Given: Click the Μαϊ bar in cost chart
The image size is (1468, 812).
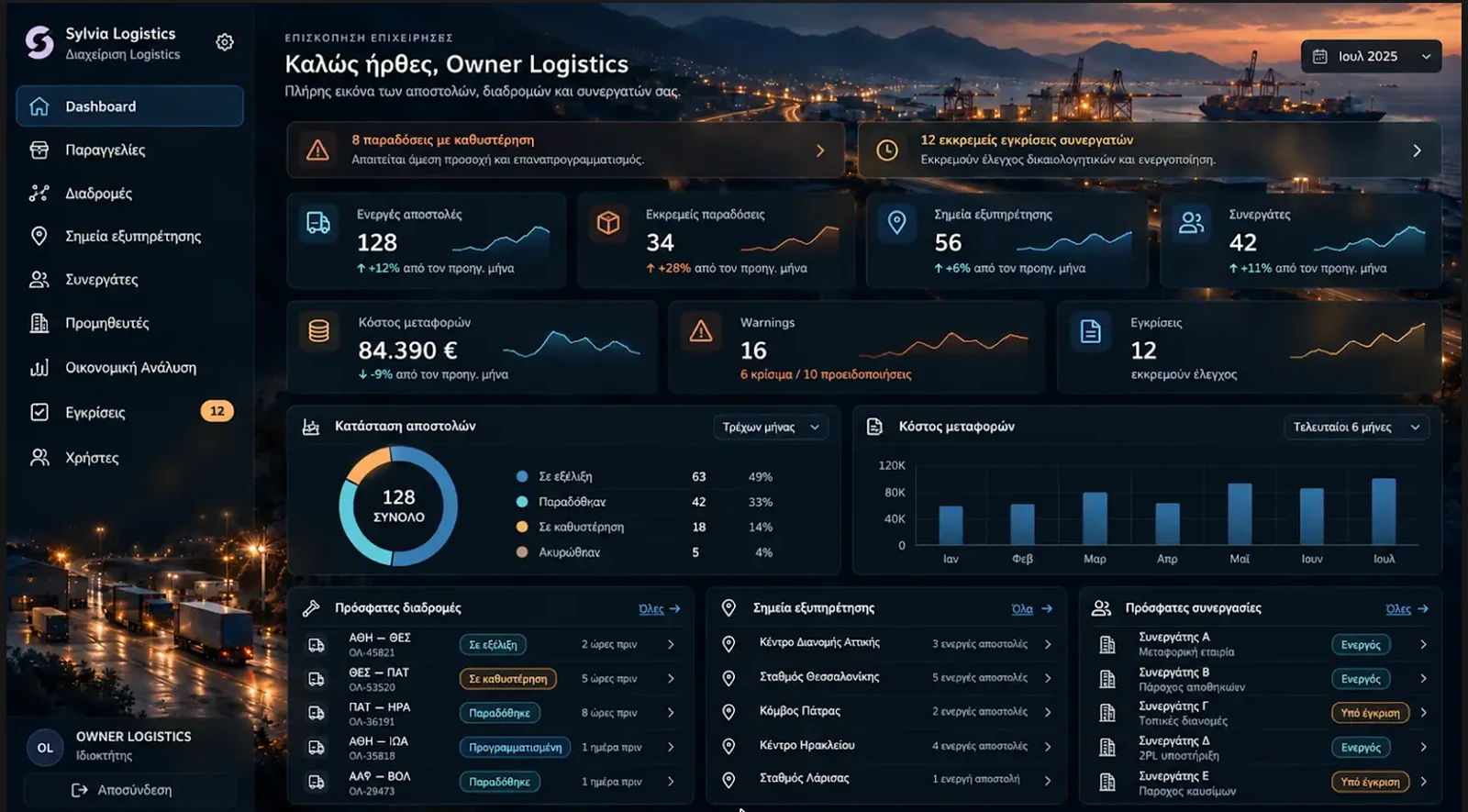Looking at the screenshot, I should [1240, 515].
